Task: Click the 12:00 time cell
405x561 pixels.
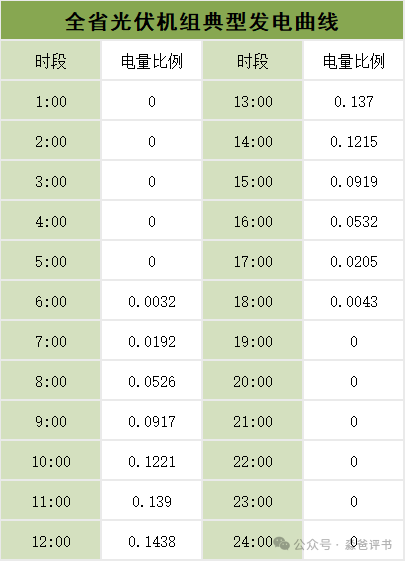Action: click(50, 541)
